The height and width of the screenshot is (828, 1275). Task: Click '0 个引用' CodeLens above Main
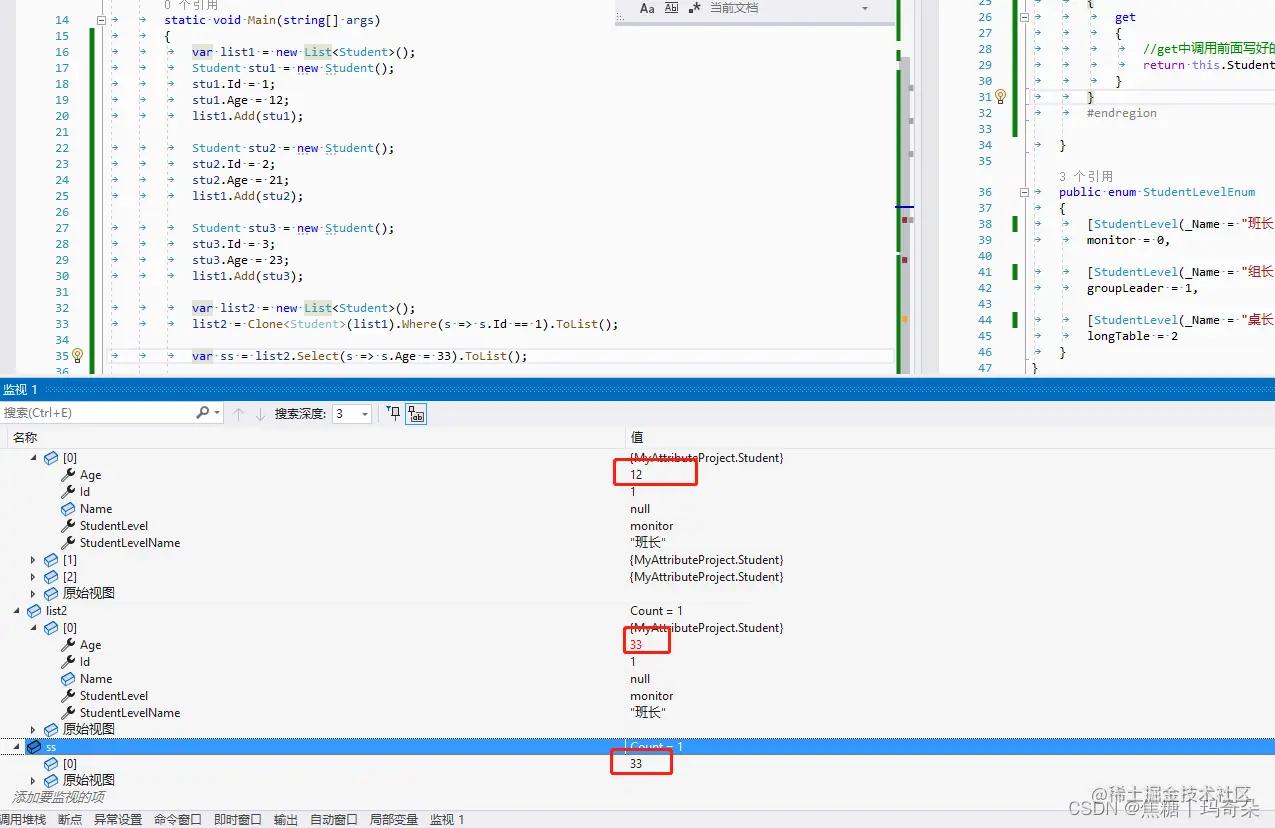191,5
